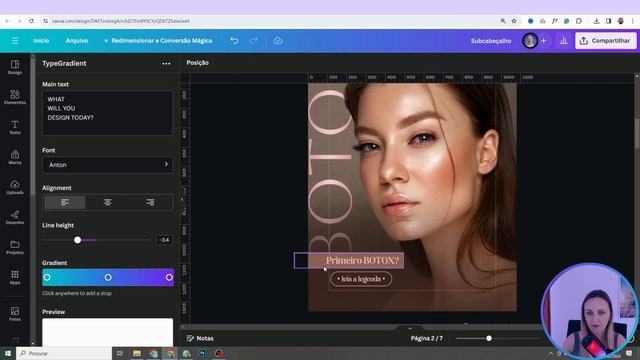Select right text alignment
This screenshot has height=360, width=640.
pyautogui.click(x=150, y=202)
